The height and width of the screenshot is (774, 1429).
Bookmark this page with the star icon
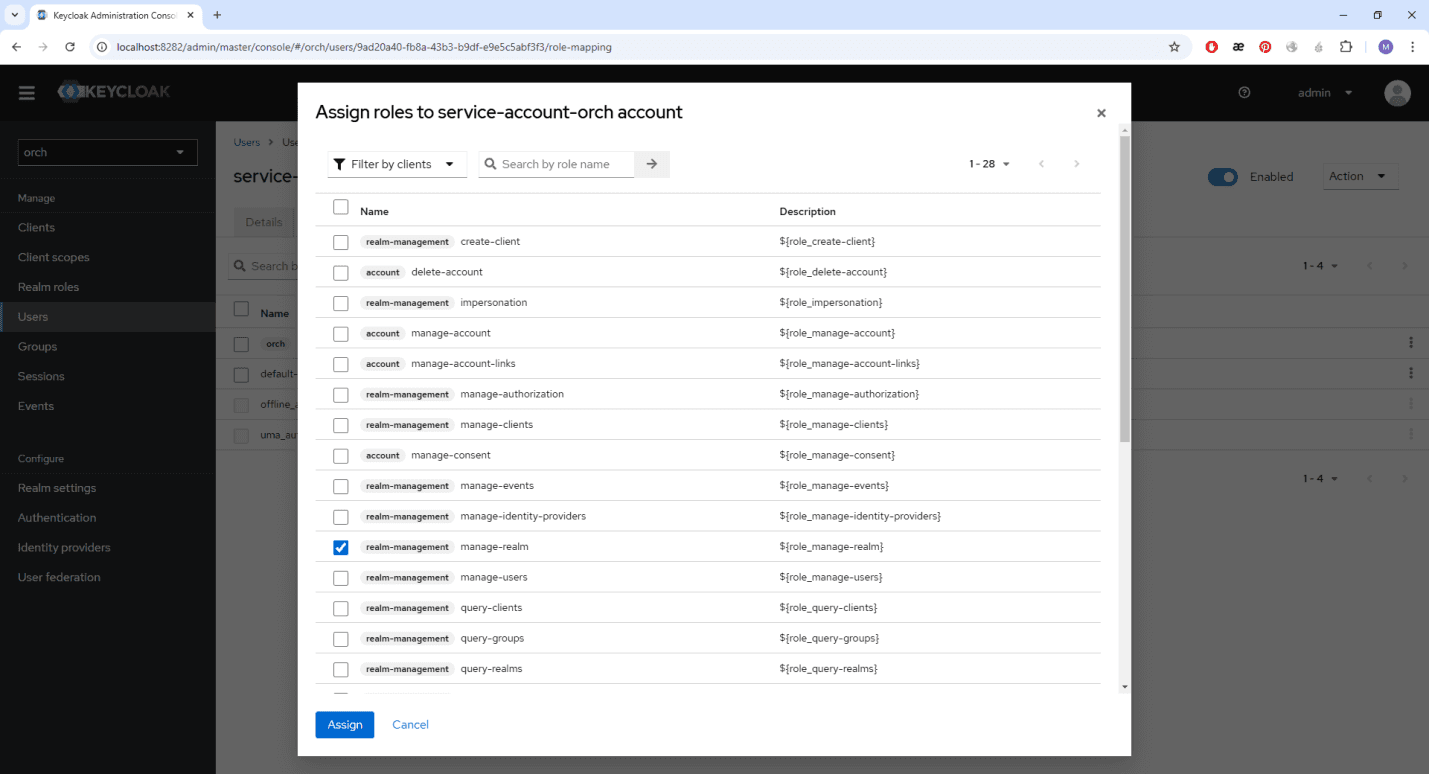(x=1174, y=47)
